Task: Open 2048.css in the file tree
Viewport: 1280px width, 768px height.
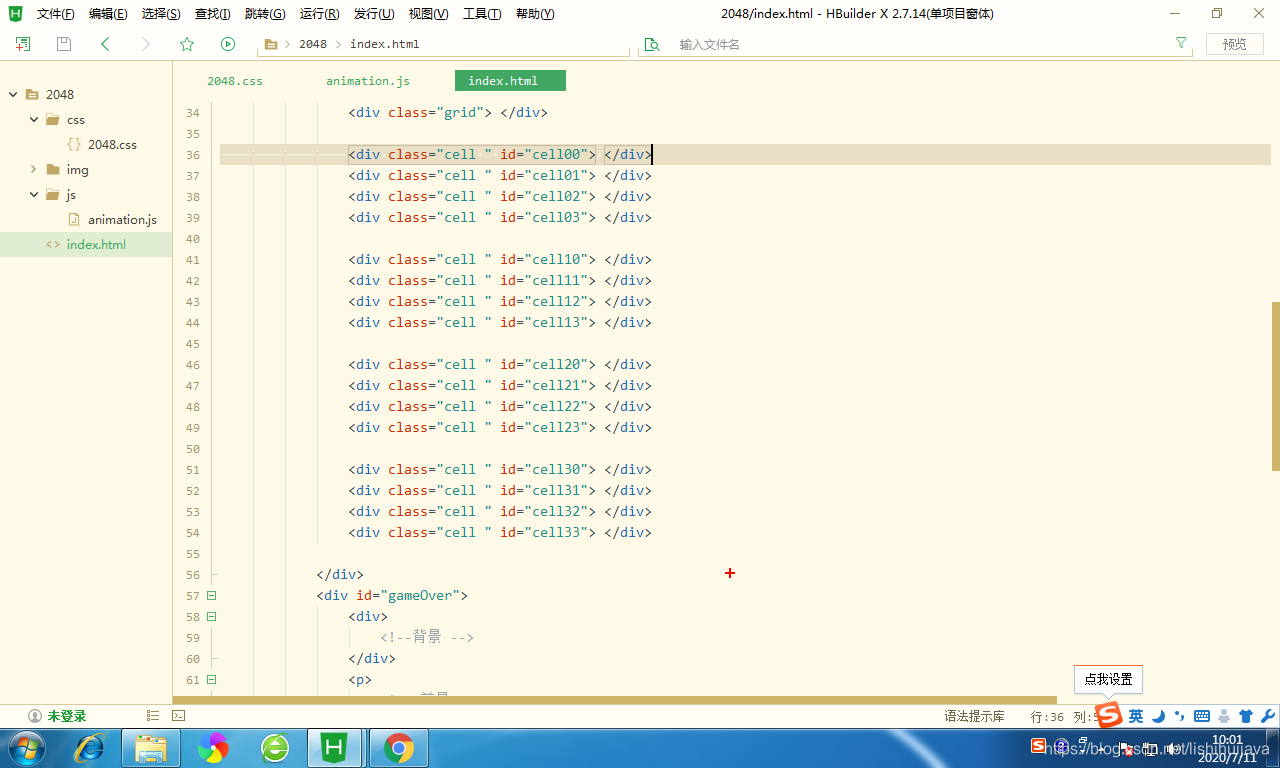Action: coord(112,144)
